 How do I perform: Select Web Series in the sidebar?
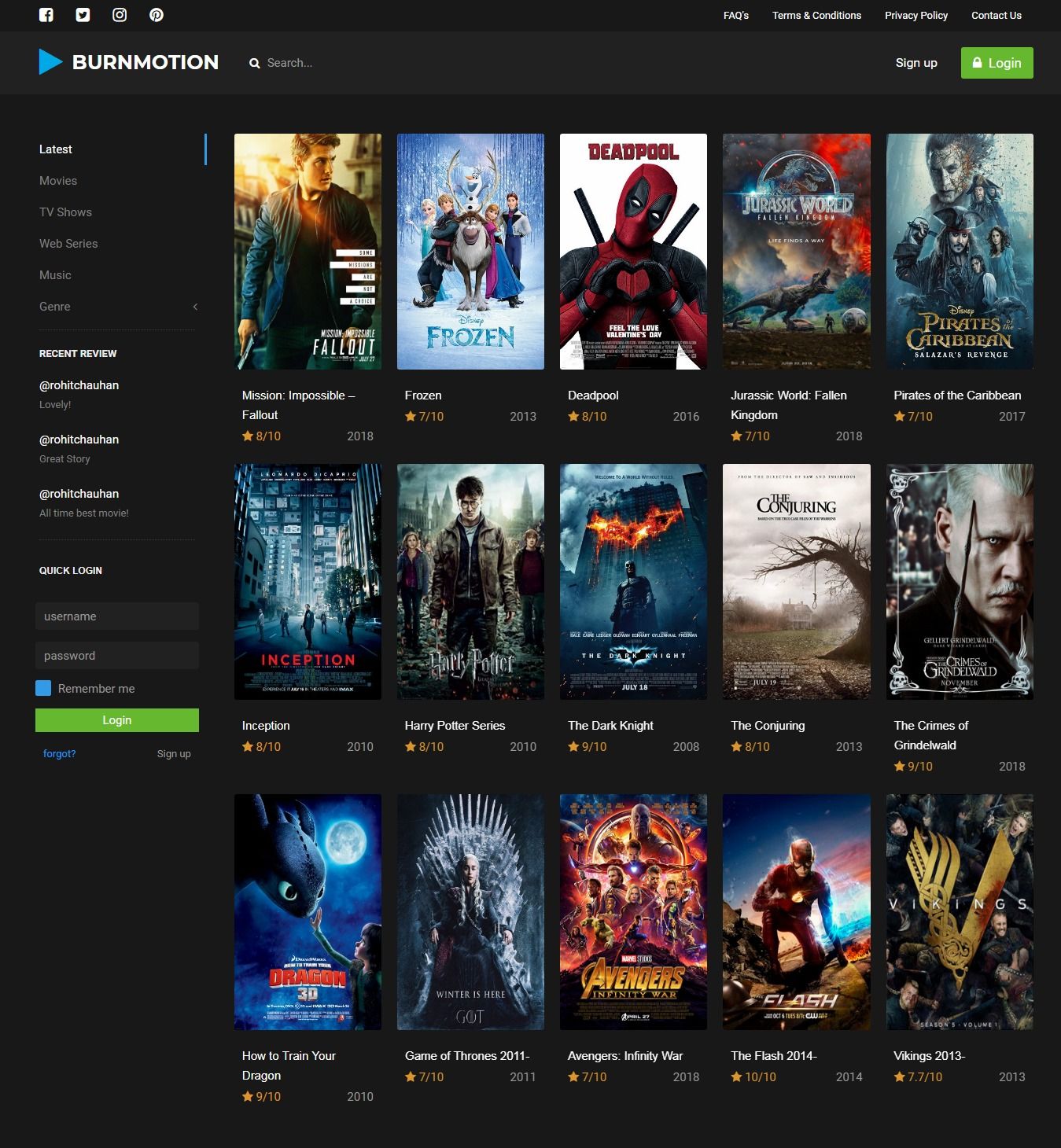68,244
